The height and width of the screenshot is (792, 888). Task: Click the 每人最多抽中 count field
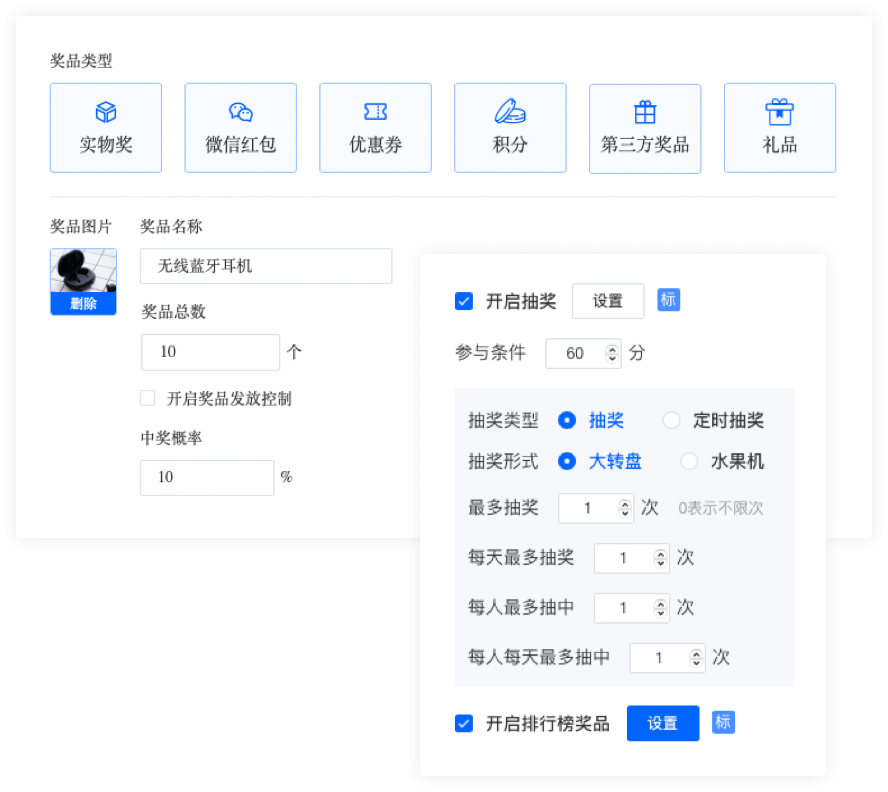tap(631, 608)
